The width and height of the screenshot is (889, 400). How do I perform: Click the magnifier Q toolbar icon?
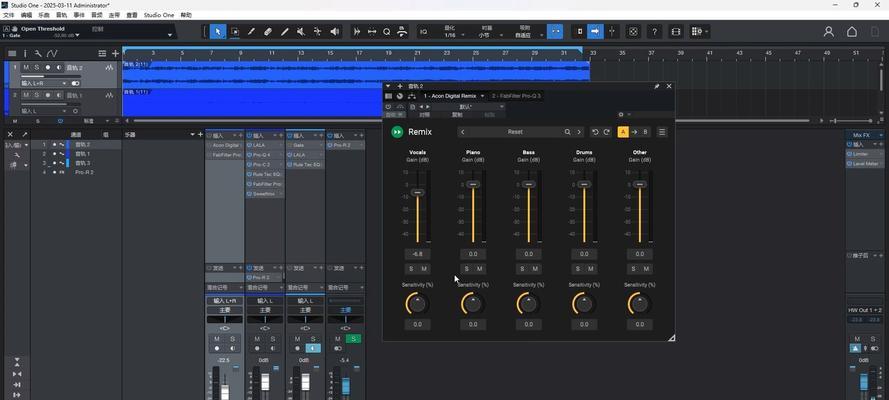point(387,32)
